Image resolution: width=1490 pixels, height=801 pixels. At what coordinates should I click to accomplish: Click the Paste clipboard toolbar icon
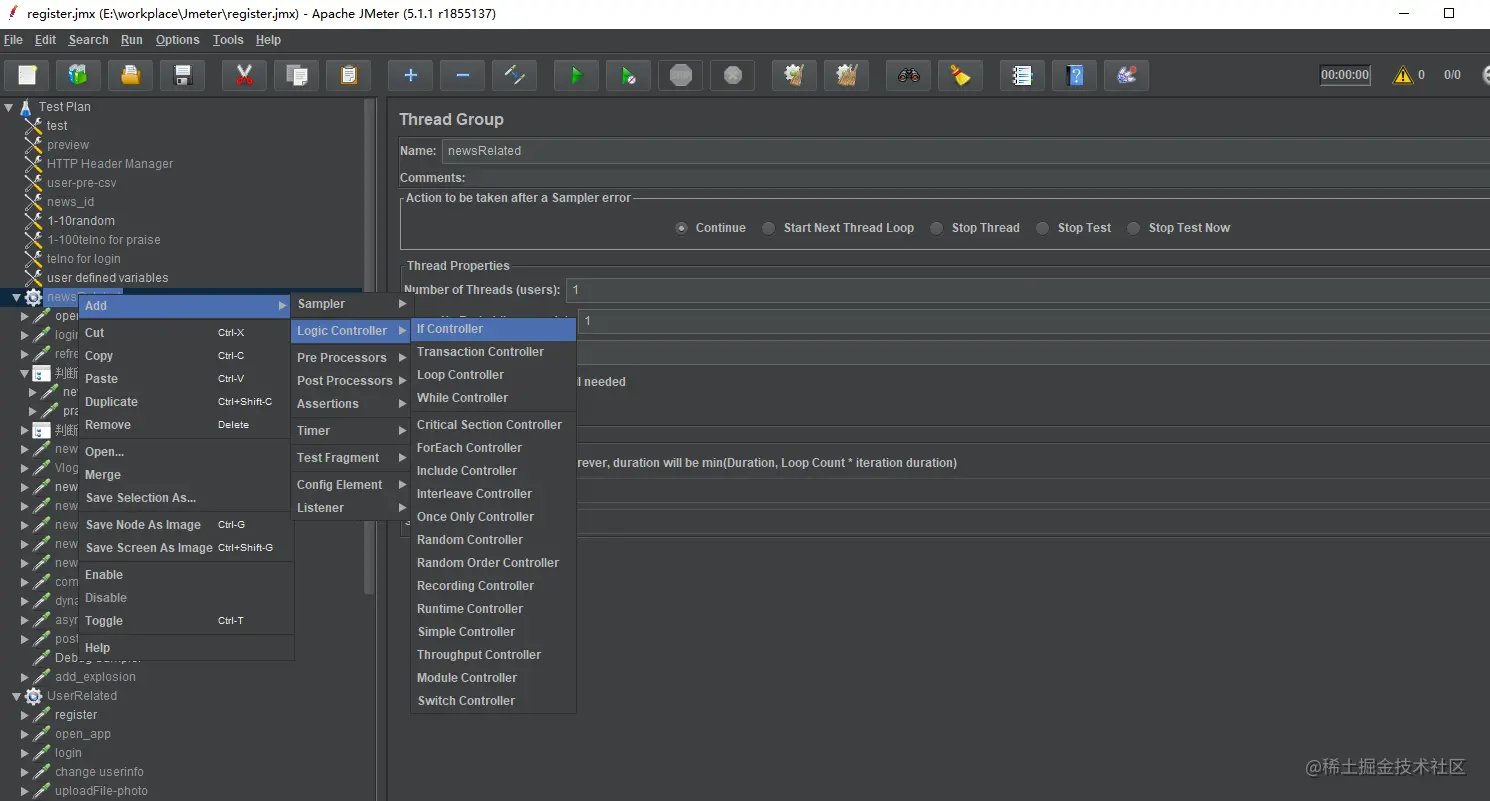[348, 75]
